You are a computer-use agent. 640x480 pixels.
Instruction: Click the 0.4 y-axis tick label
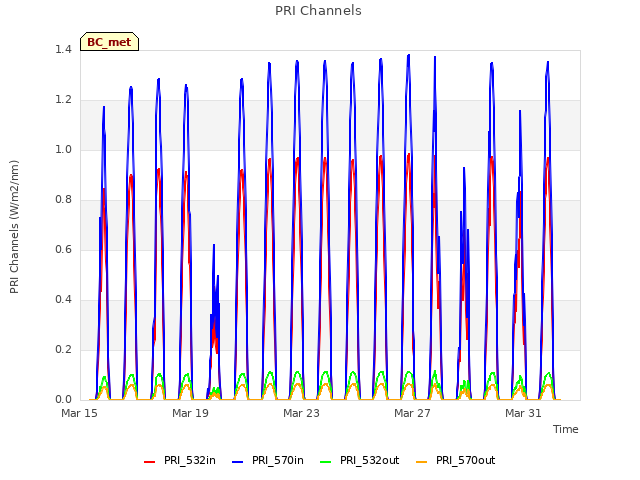coord(63,300)
